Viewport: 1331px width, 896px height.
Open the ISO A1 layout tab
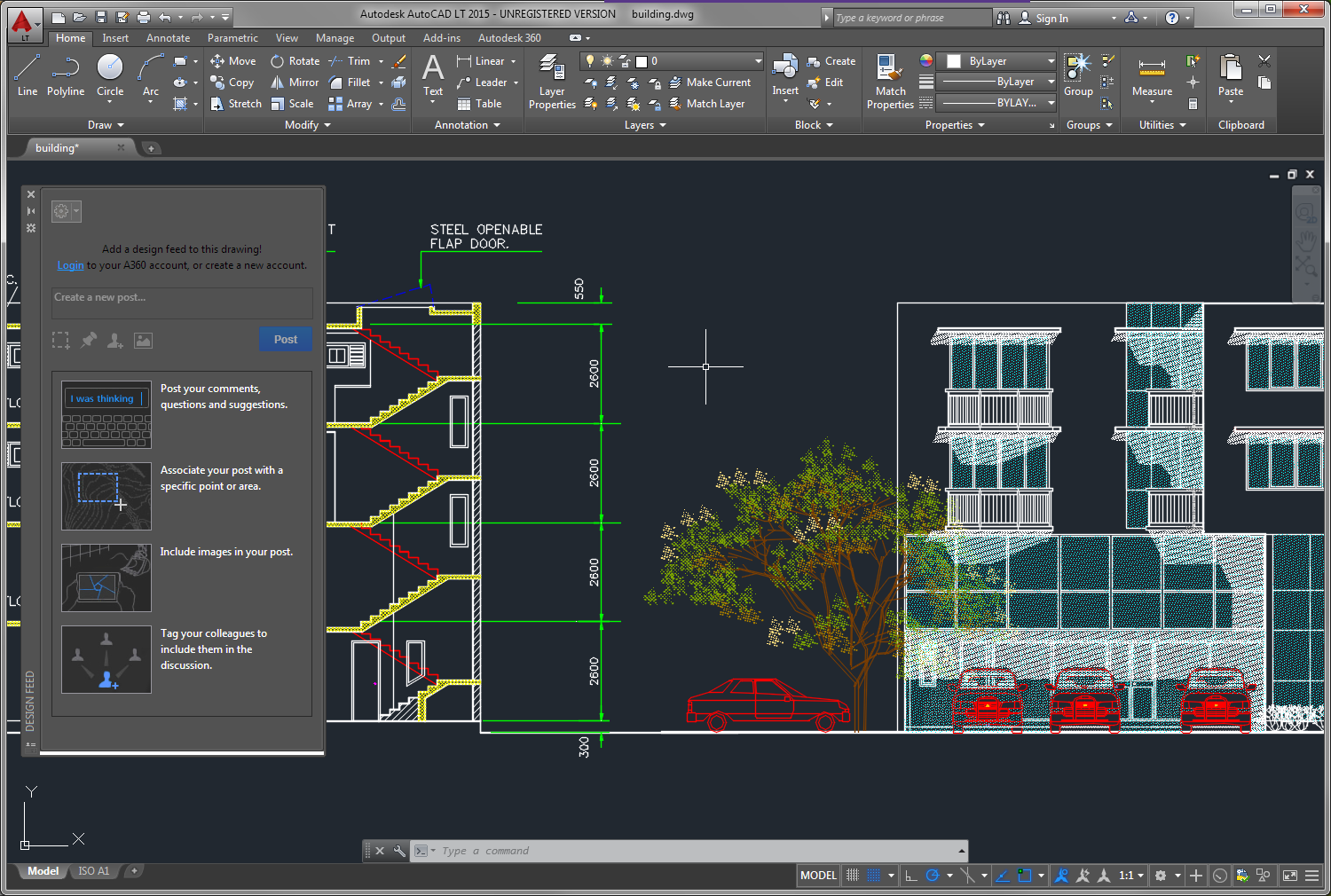(94, 871)
